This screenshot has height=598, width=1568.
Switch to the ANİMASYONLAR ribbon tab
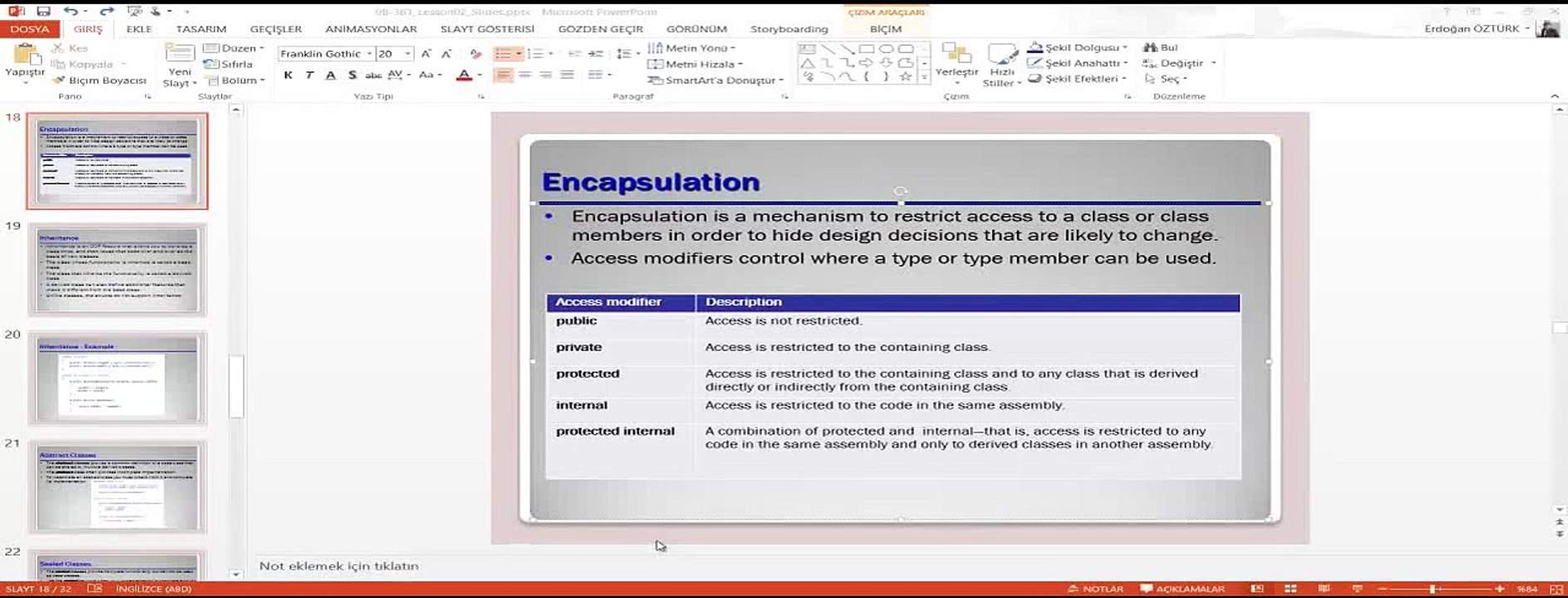(x=371, y=29)
